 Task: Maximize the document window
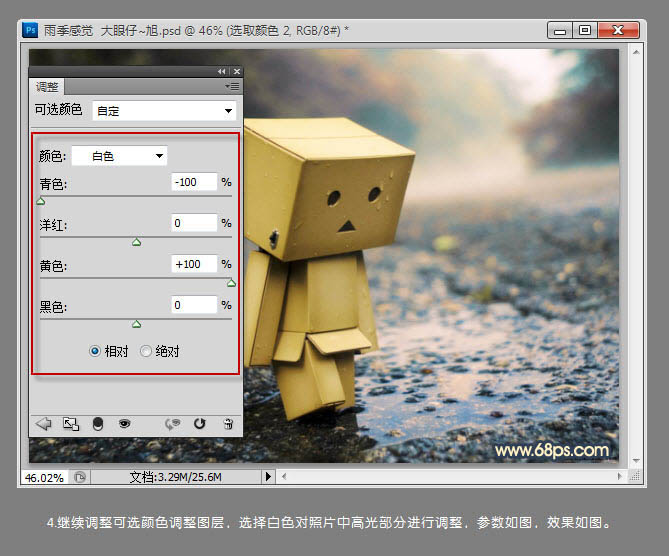pos(585,30)
